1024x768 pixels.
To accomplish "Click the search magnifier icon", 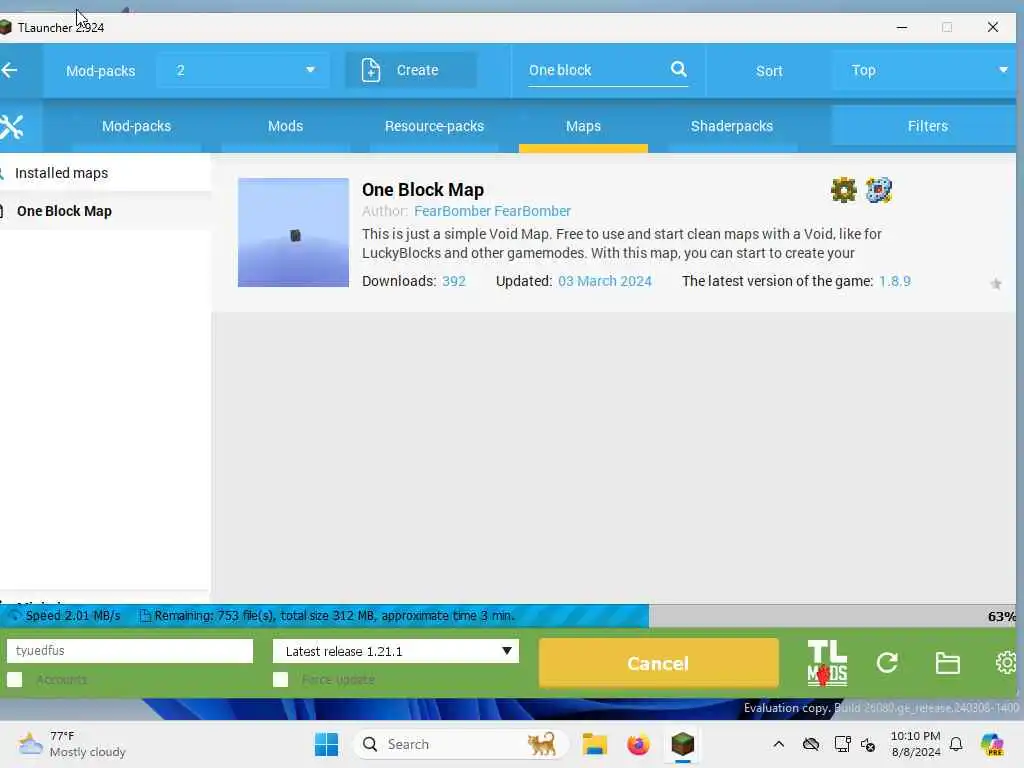I will 679,69.
